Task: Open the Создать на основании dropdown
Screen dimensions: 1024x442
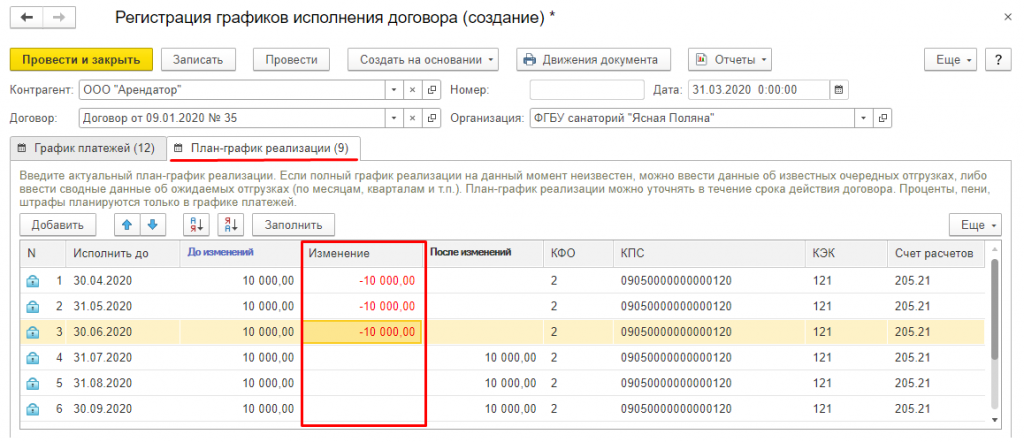Action: [427, 59]
